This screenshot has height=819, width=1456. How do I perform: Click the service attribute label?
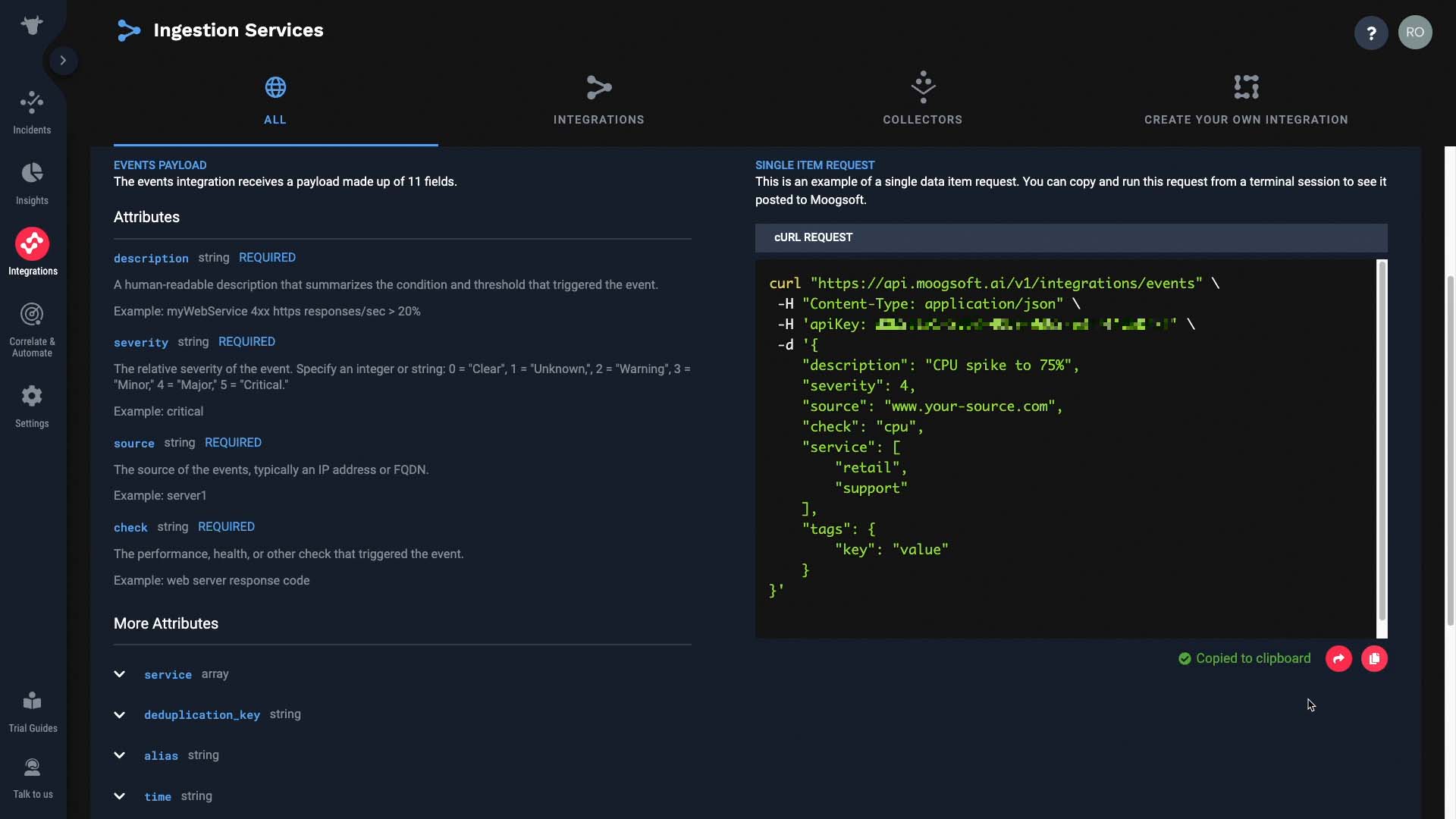(168, 675)
